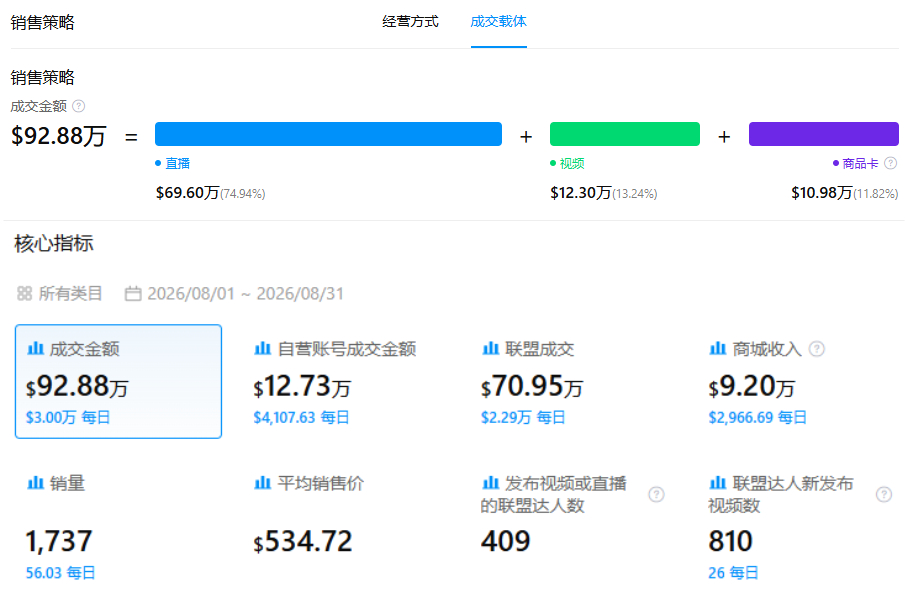Image resolution: width=908 pixels, height=614 pixels.
Task: Click chart icon on 联盟成交 card
Action: (490, 348)
